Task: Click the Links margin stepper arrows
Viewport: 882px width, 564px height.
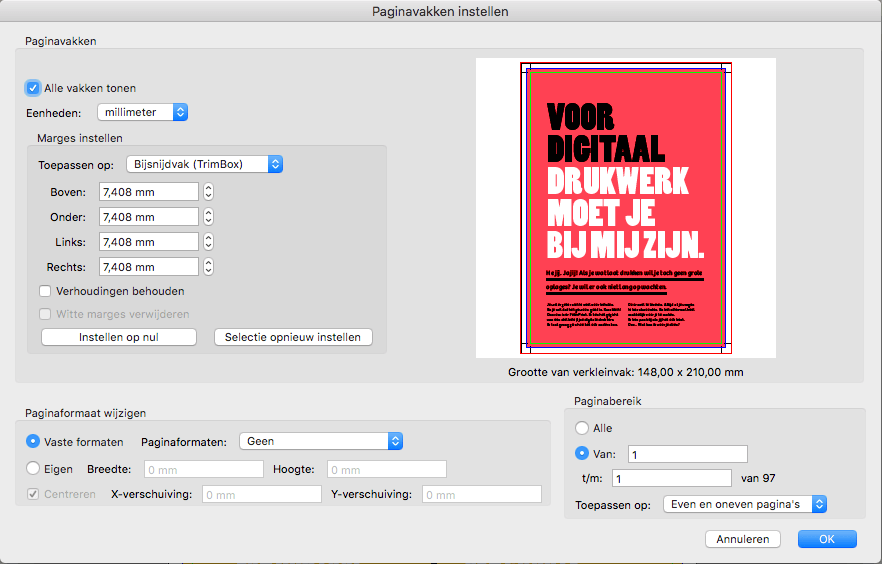Action: point(209,242)
